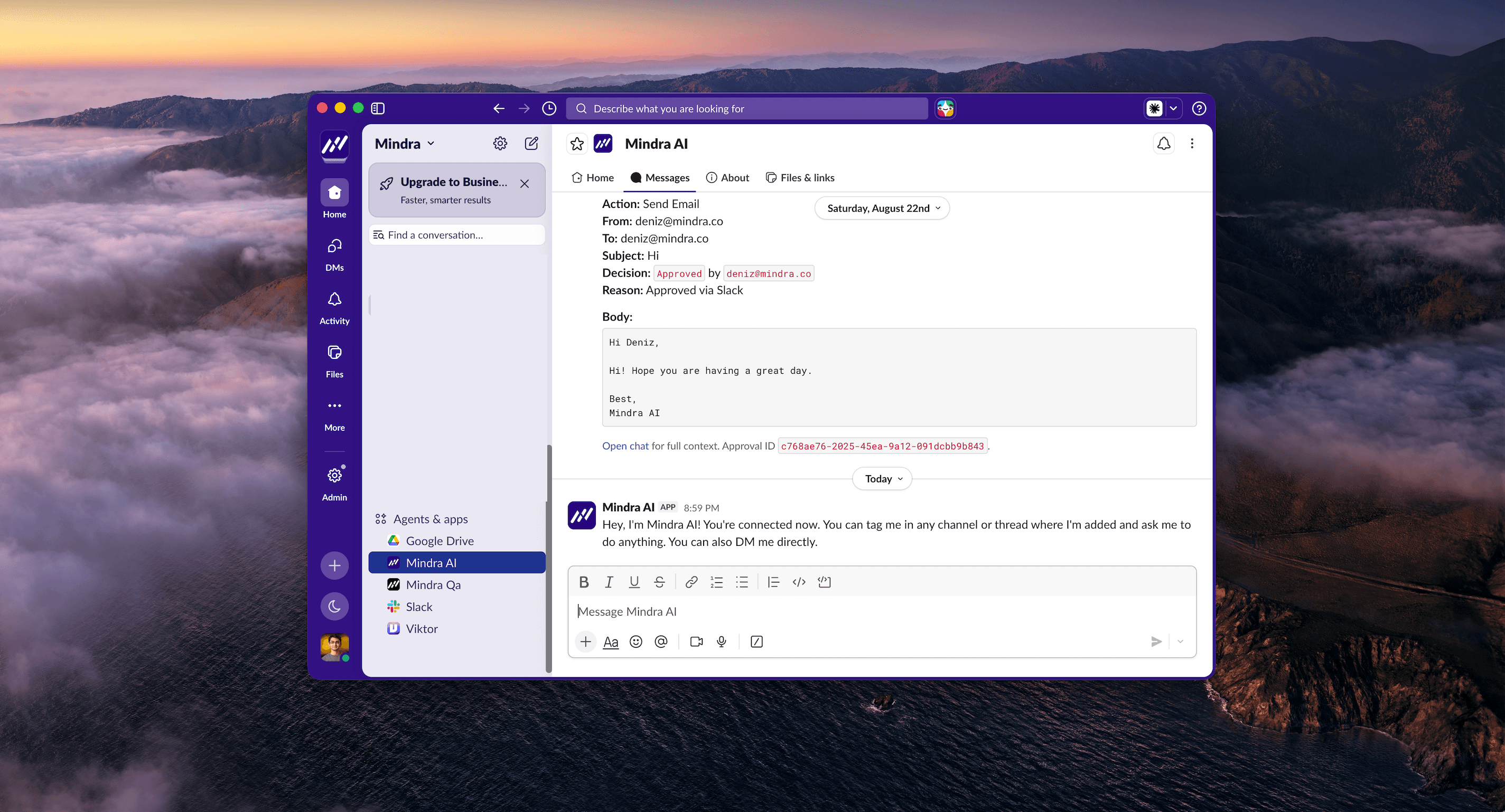
Task: Click the 'Open chat' link
Action: [x=625, y=446]
